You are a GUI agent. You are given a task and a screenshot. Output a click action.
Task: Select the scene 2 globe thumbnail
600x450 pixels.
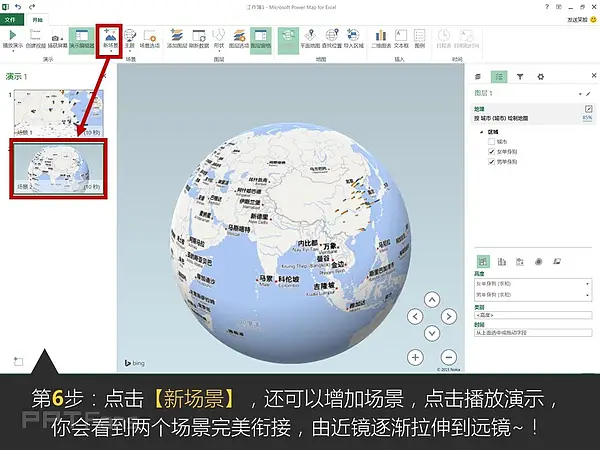click(58, 166)
